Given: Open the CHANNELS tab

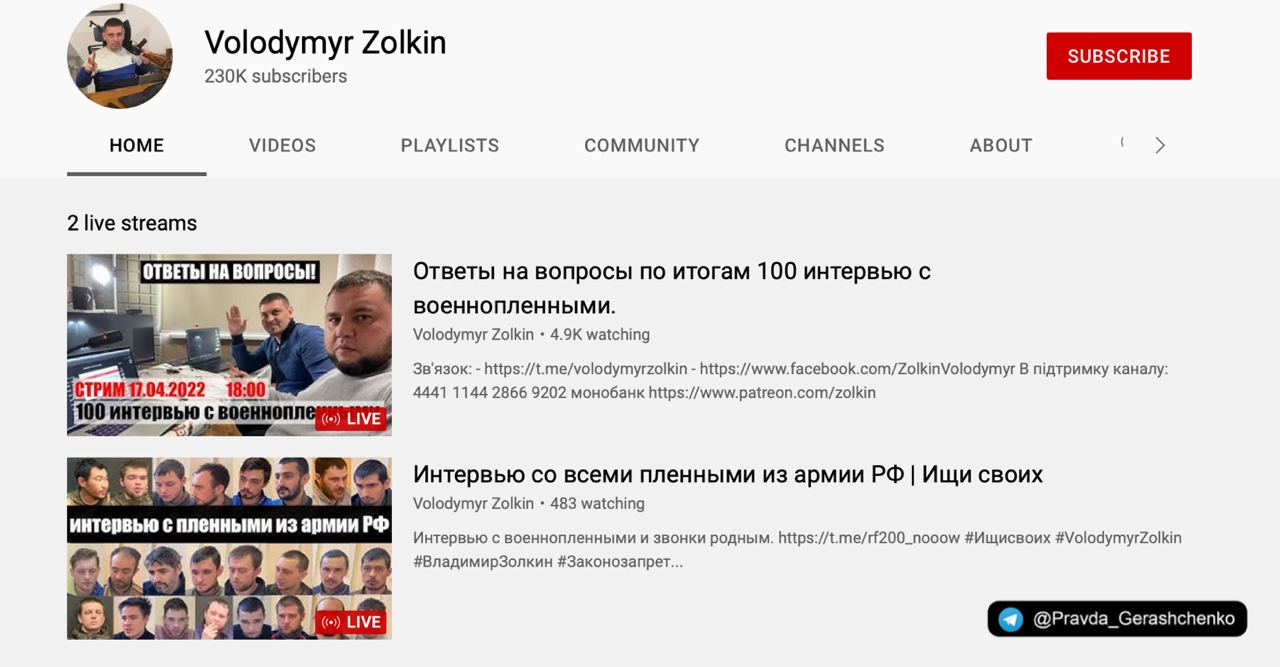Looking at the screenshot, I should [x=834, y=145].
